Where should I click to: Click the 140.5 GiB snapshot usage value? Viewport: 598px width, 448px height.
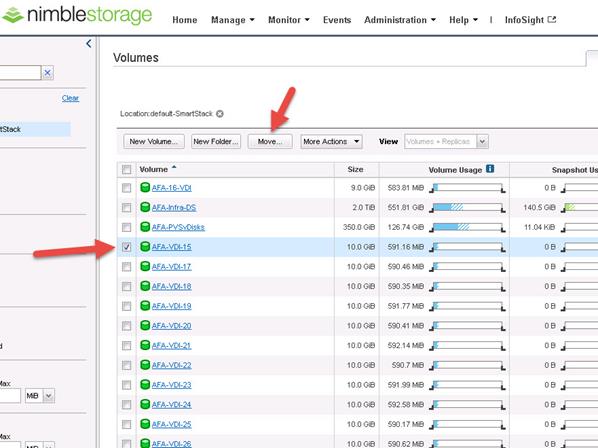[539, 207]
